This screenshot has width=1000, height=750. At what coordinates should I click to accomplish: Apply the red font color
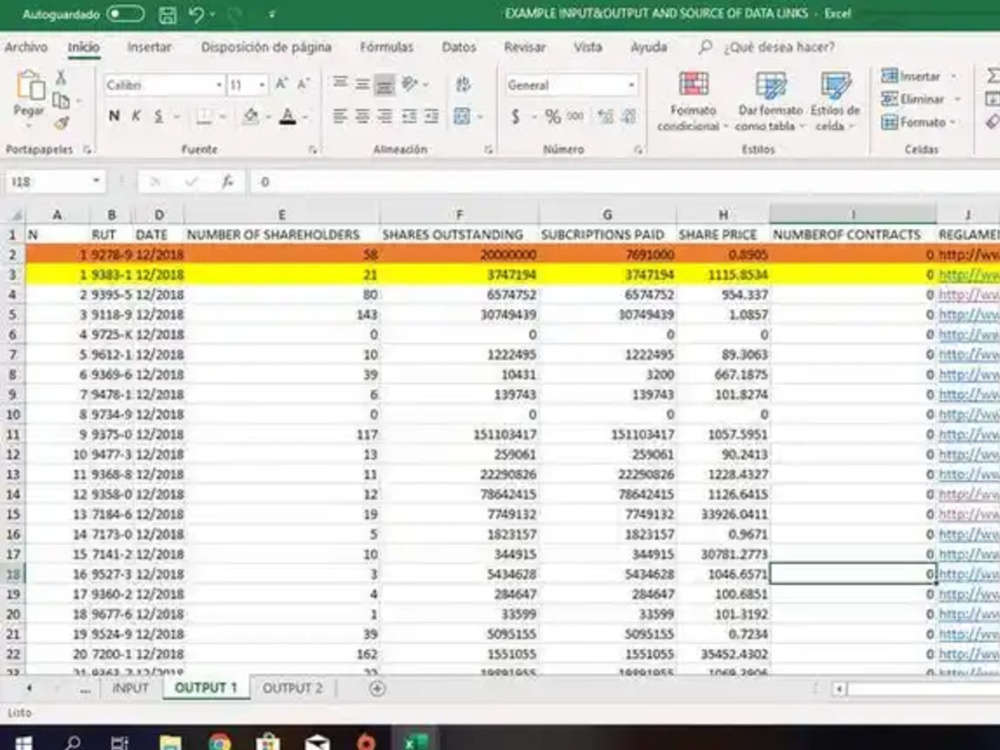(x=288, y=116)
